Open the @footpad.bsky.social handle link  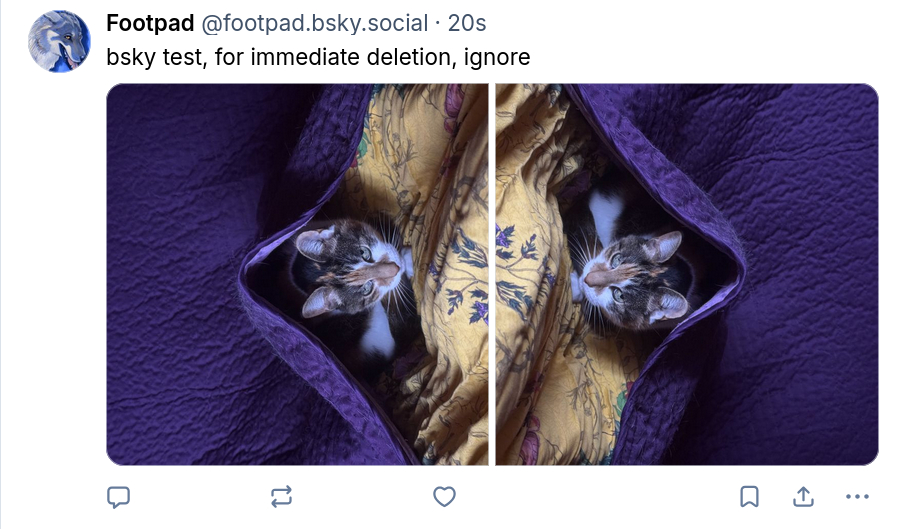pos(314,23)
